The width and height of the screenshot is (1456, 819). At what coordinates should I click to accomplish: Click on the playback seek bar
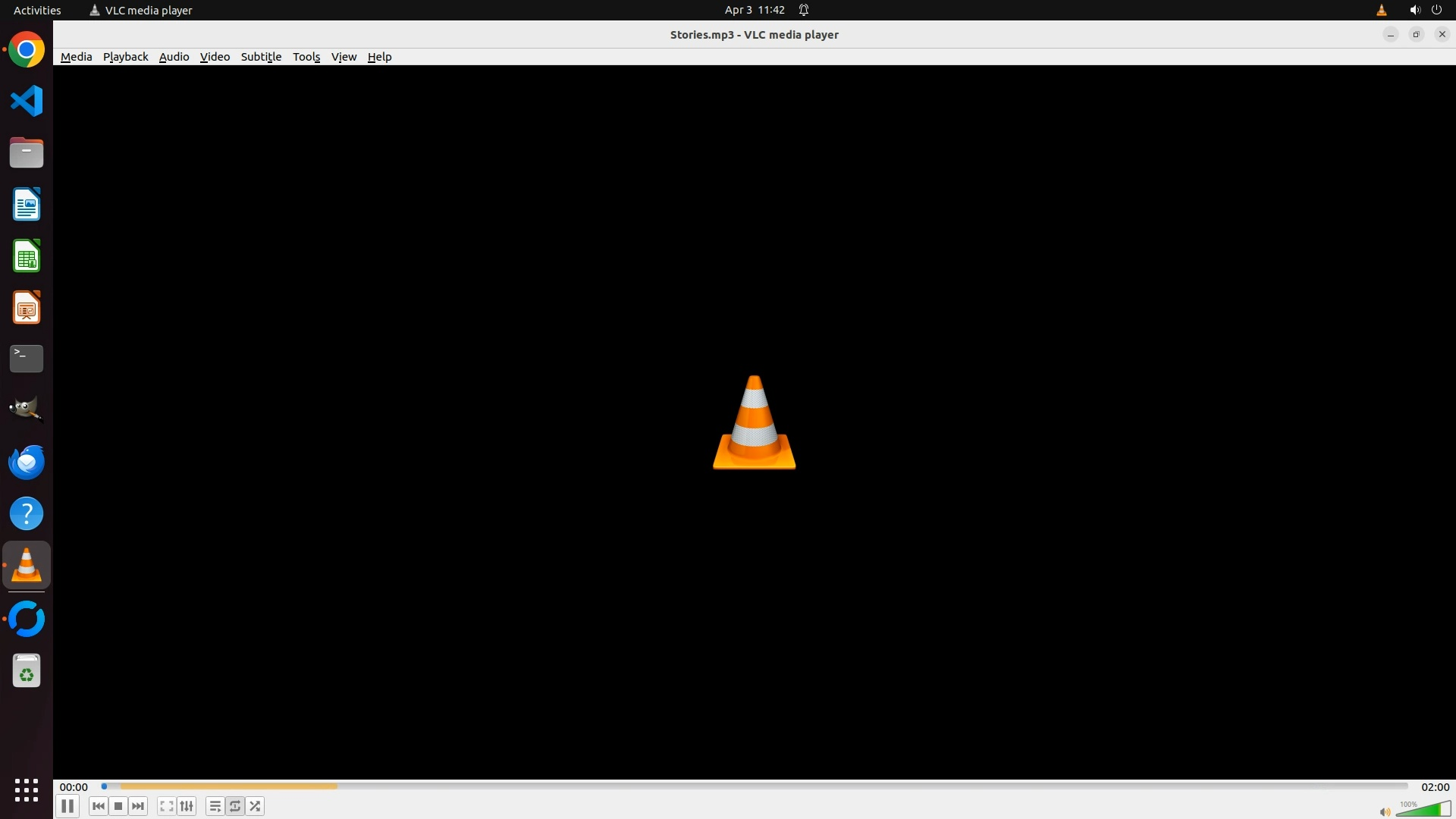(755, 786)
